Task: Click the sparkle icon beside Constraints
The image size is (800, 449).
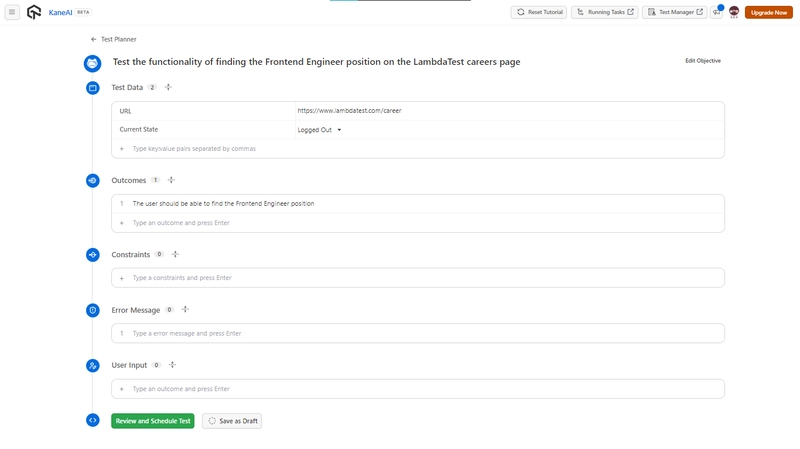Action: pyautogui.click(x=176, y=254)
